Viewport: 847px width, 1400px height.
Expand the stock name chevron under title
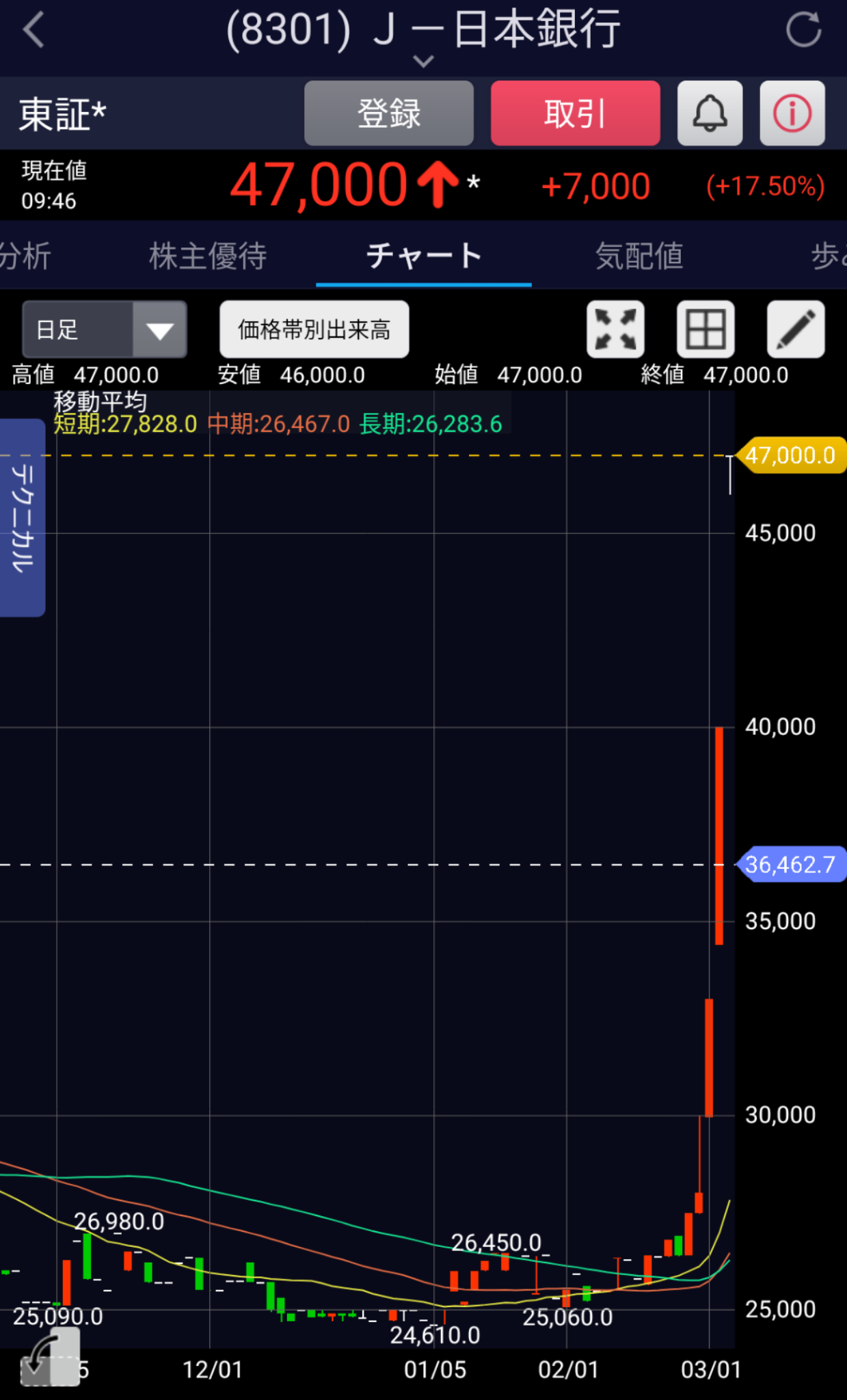coord(424,62)
